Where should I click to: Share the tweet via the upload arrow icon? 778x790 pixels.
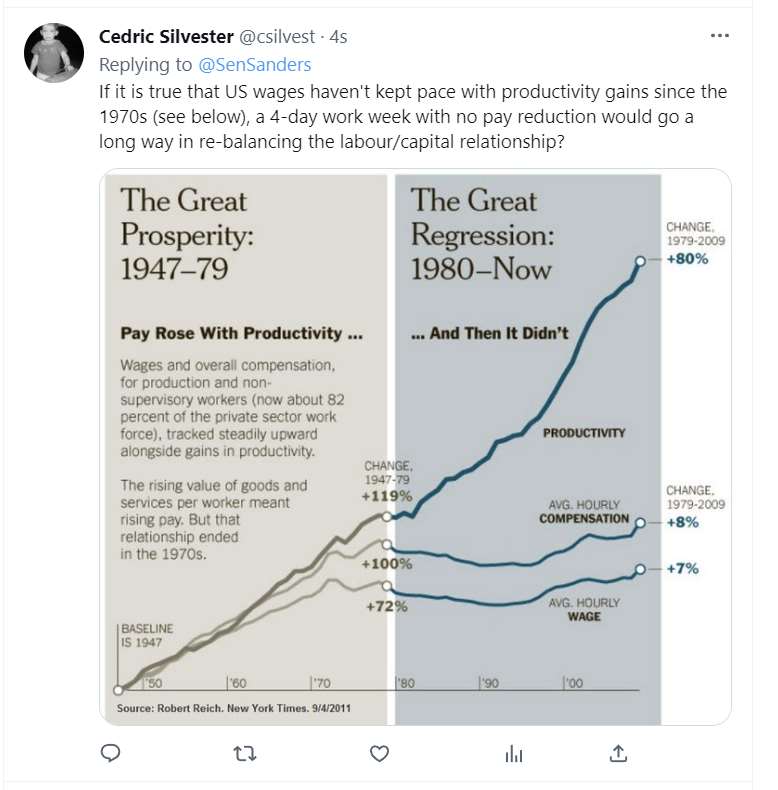618,753
